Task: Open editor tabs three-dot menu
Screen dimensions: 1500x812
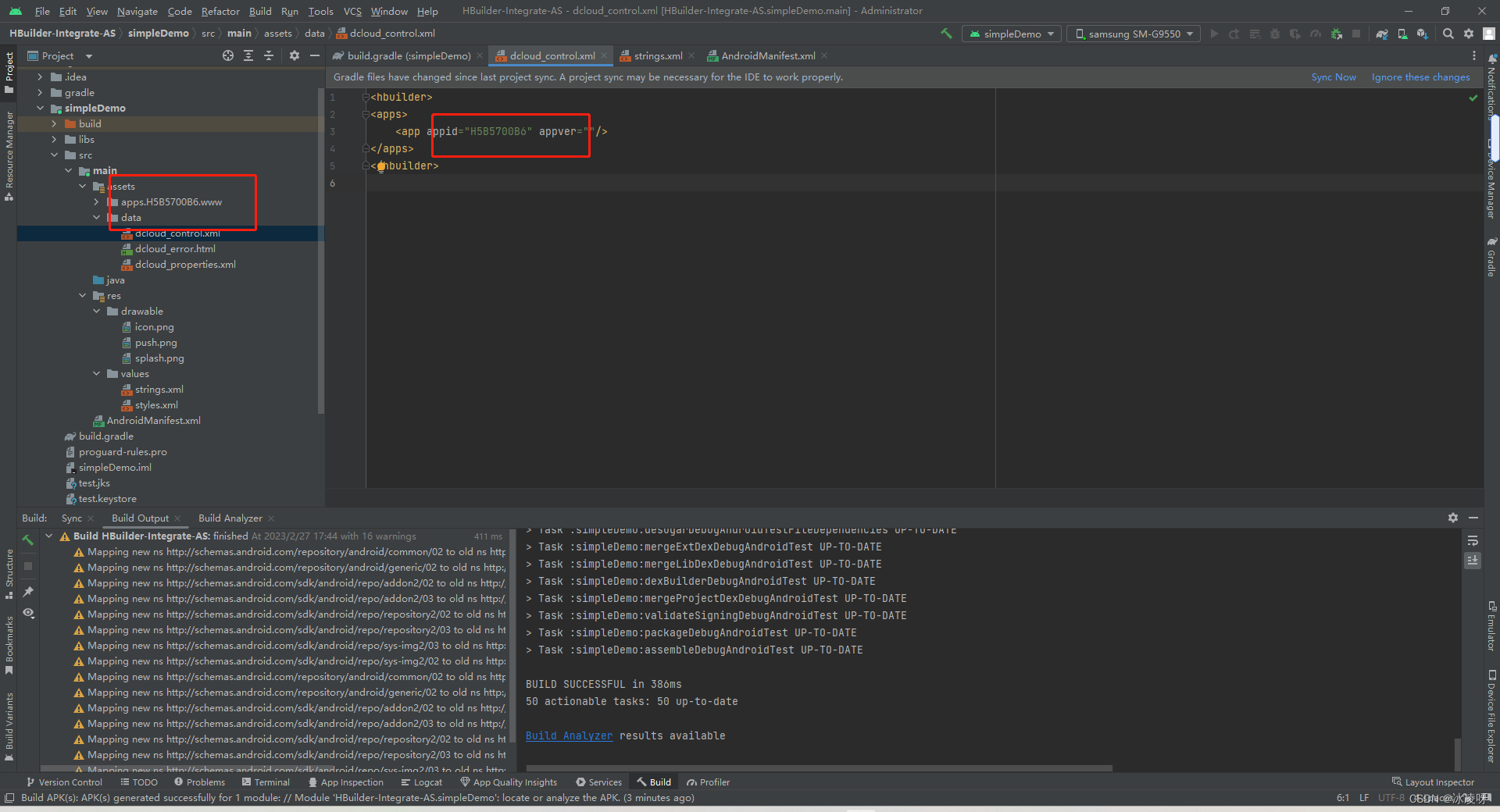Action: click(x=1474, y=55)
